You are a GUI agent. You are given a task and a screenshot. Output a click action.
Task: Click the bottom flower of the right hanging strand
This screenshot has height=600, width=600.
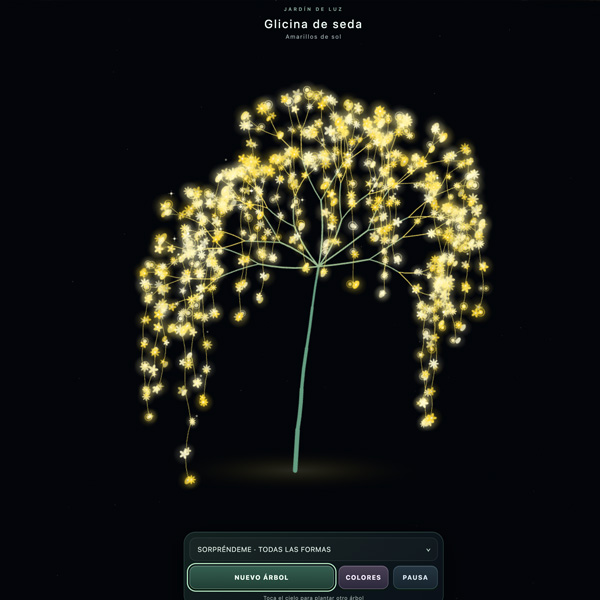point(428,421)
